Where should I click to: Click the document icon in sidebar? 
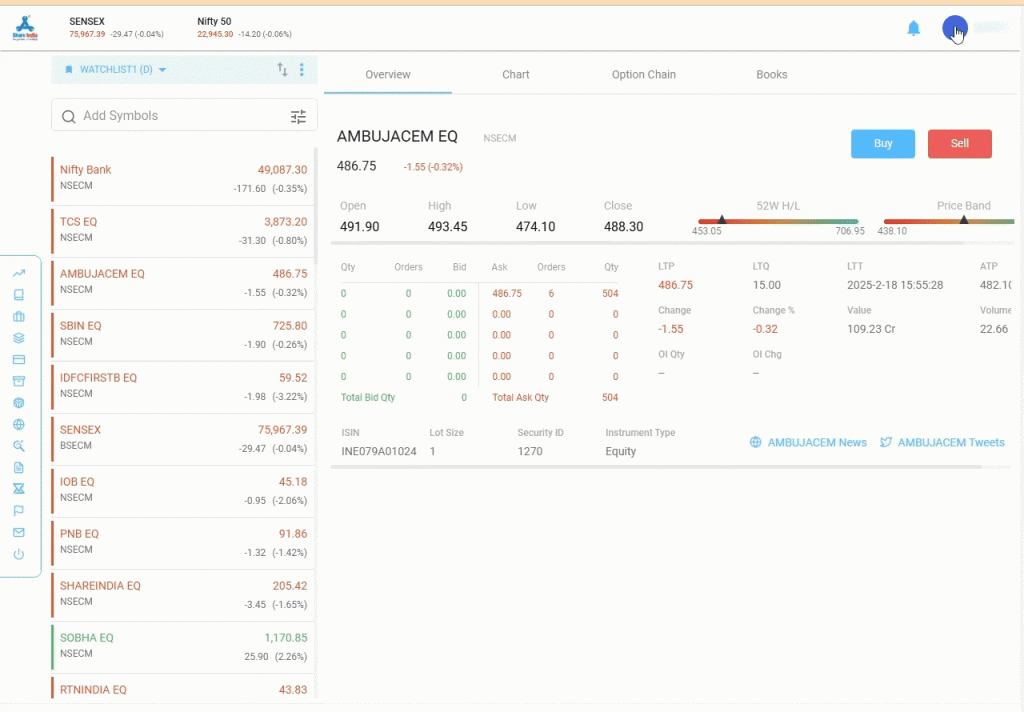(x=19, y=468)
